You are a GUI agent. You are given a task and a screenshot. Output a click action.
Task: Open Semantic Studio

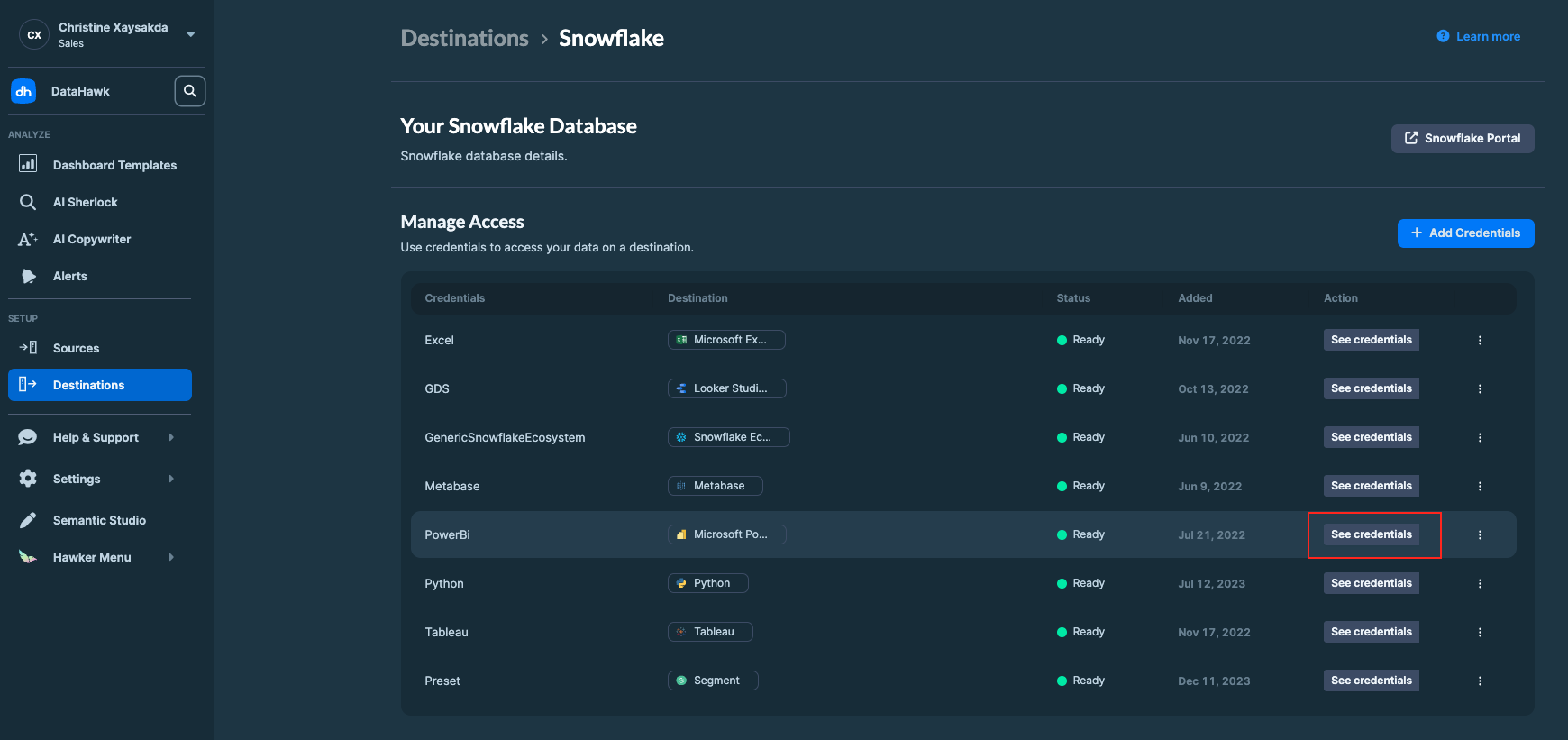click(x=100, y=520)
